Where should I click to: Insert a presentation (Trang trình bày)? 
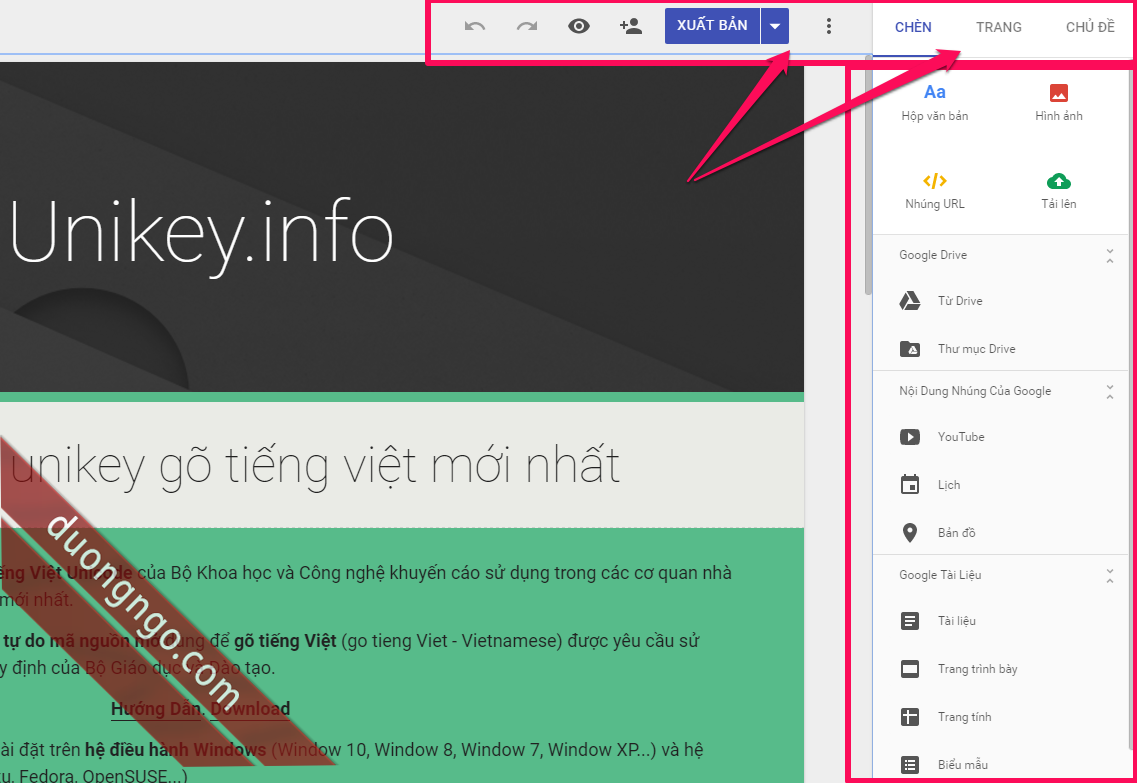pos(1001,669)
